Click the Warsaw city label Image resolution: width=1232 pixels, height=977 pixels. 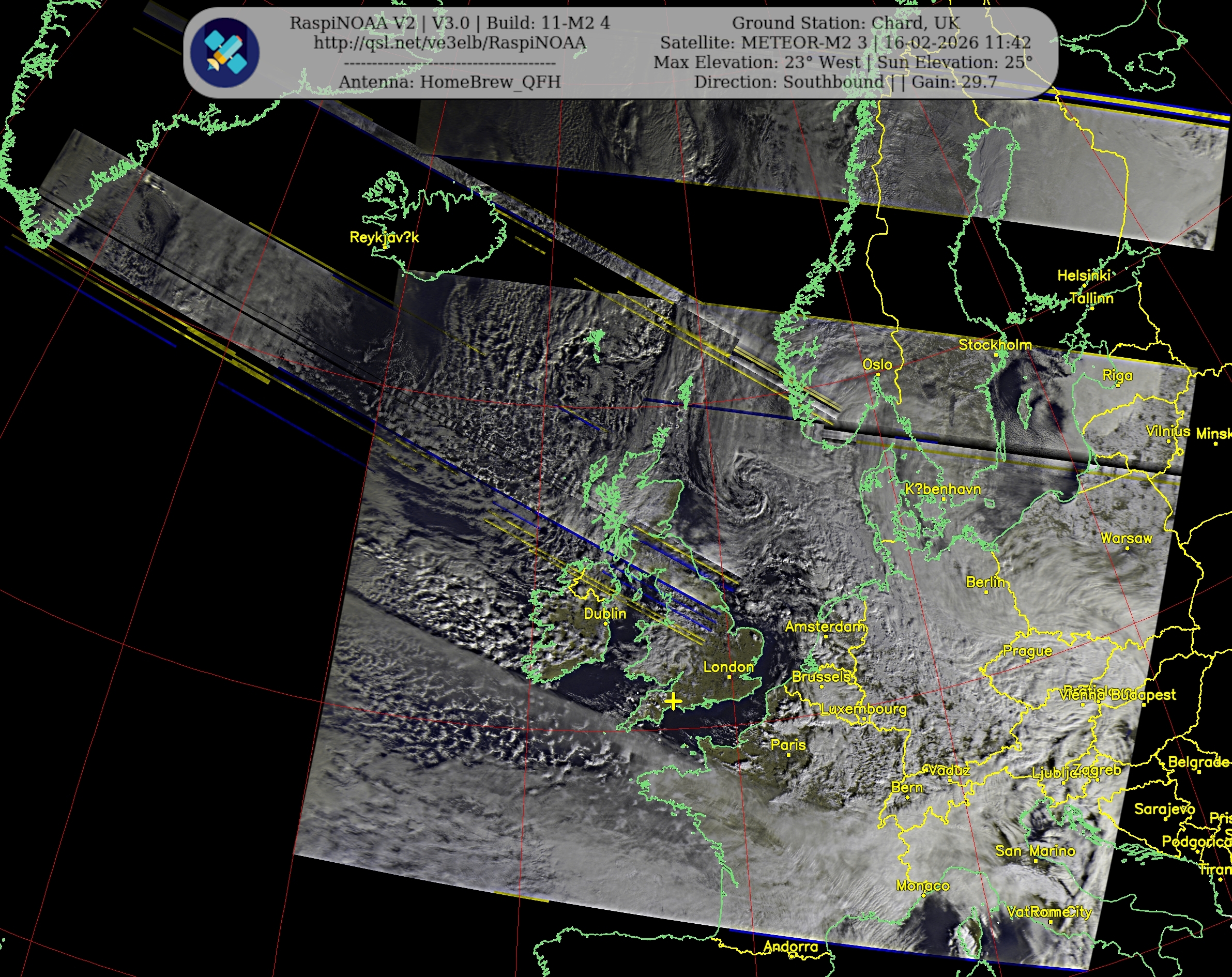click(x=1127, y=538)
